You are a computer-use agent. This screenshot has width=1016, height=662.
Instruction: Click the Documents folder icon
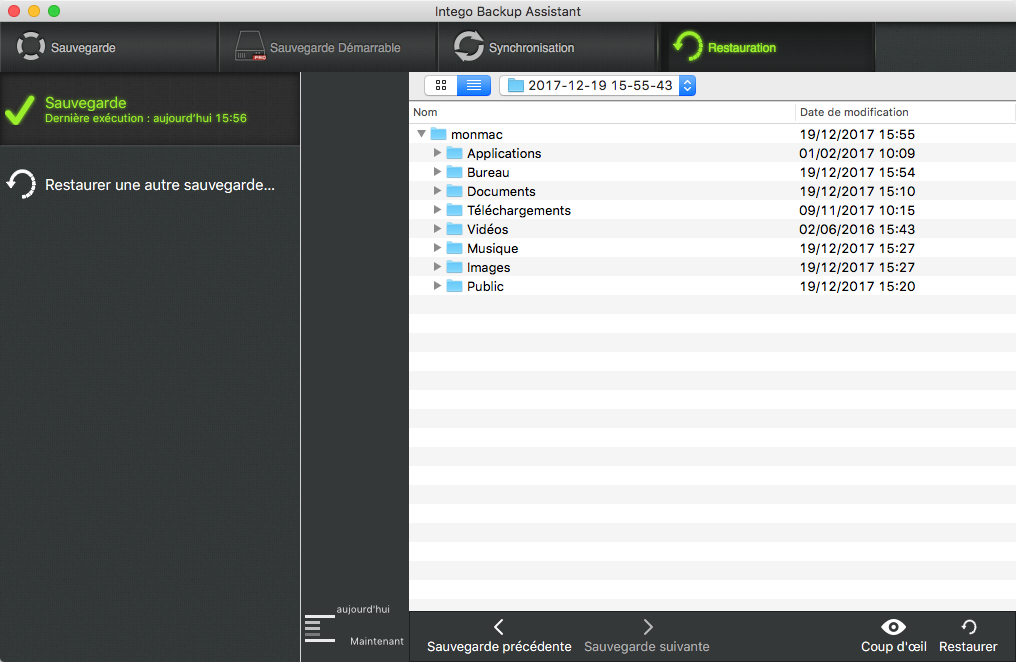coord(455,191)
